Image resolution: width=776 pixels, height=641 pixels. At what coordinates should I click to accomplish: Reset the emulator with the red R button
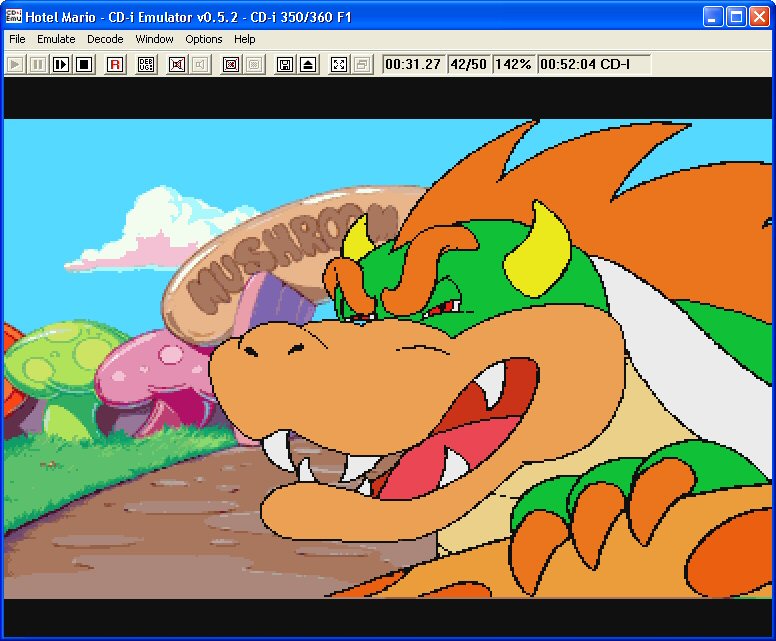(x=115, y=64)
